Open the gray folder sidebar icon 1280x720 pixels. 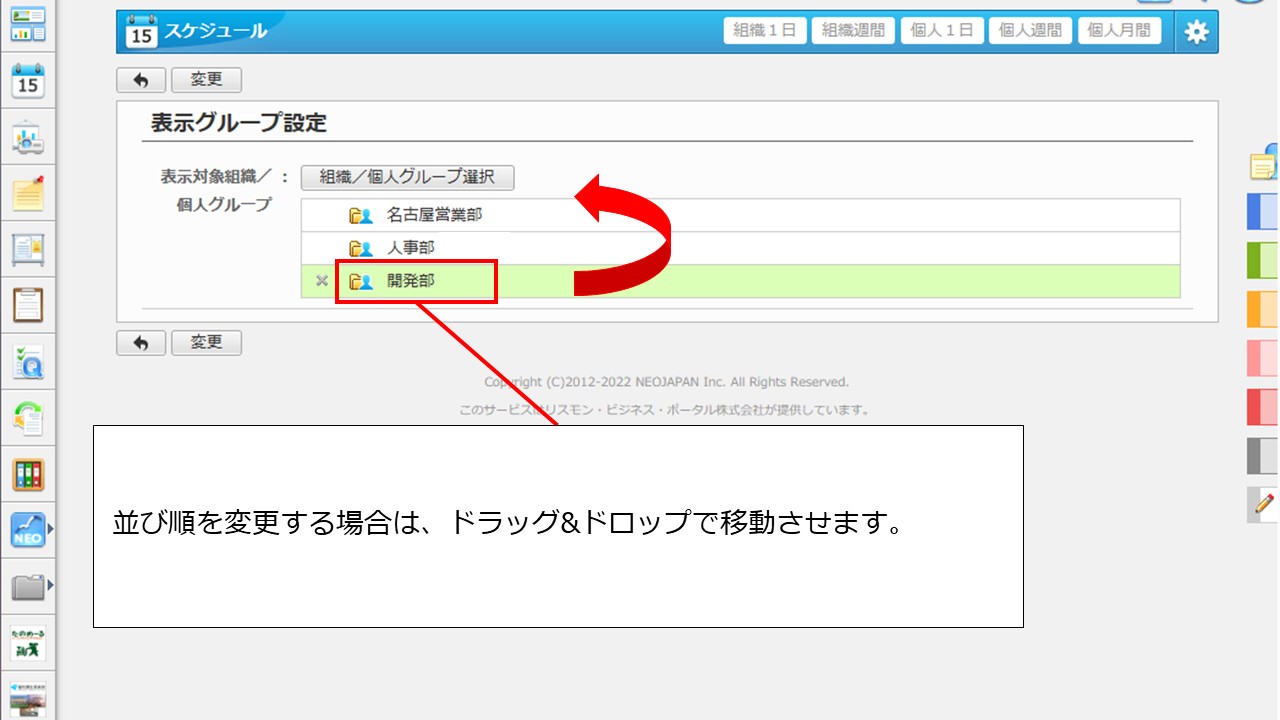[28, 586]
